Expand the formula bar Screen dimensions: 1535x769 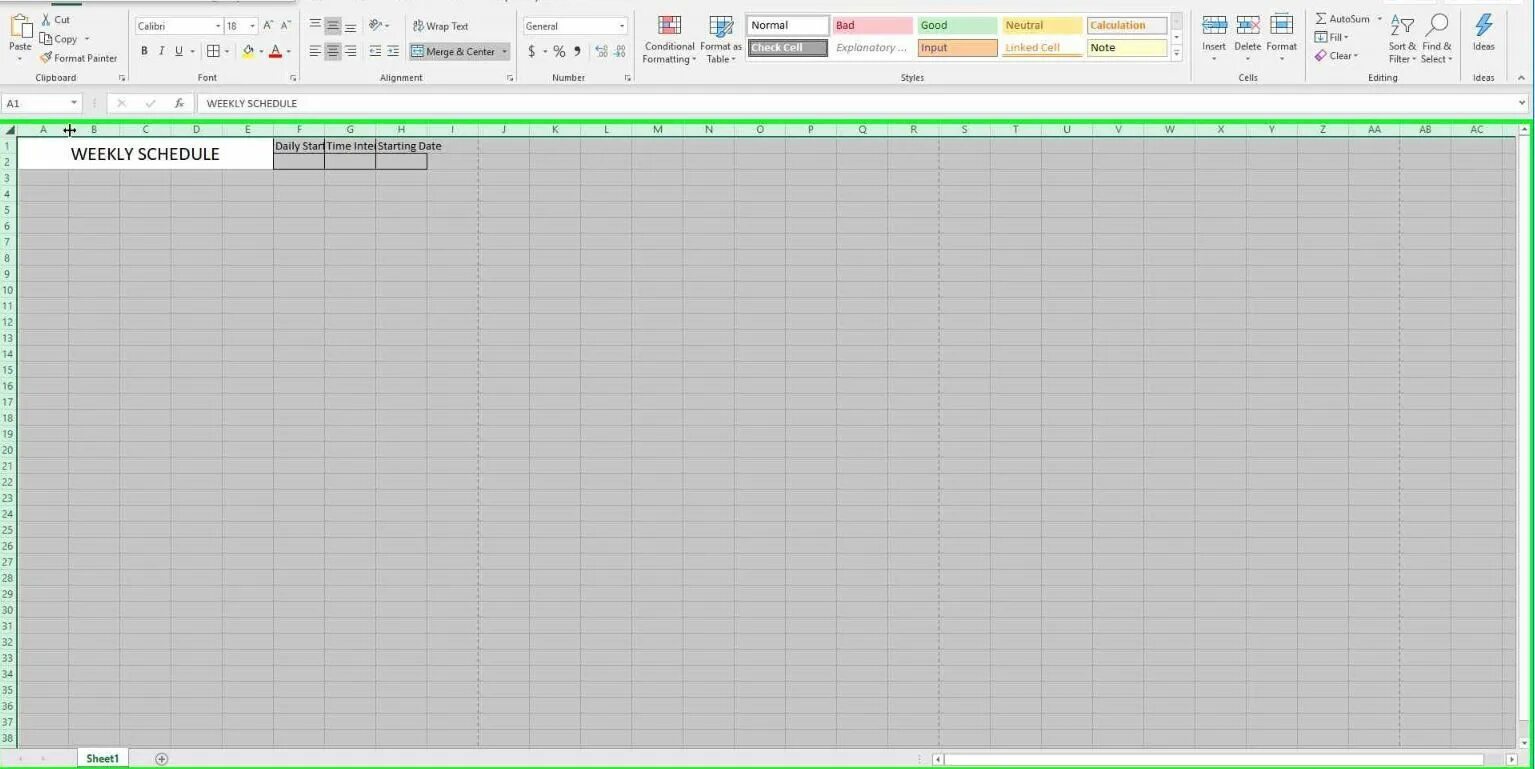(1522, 103)
